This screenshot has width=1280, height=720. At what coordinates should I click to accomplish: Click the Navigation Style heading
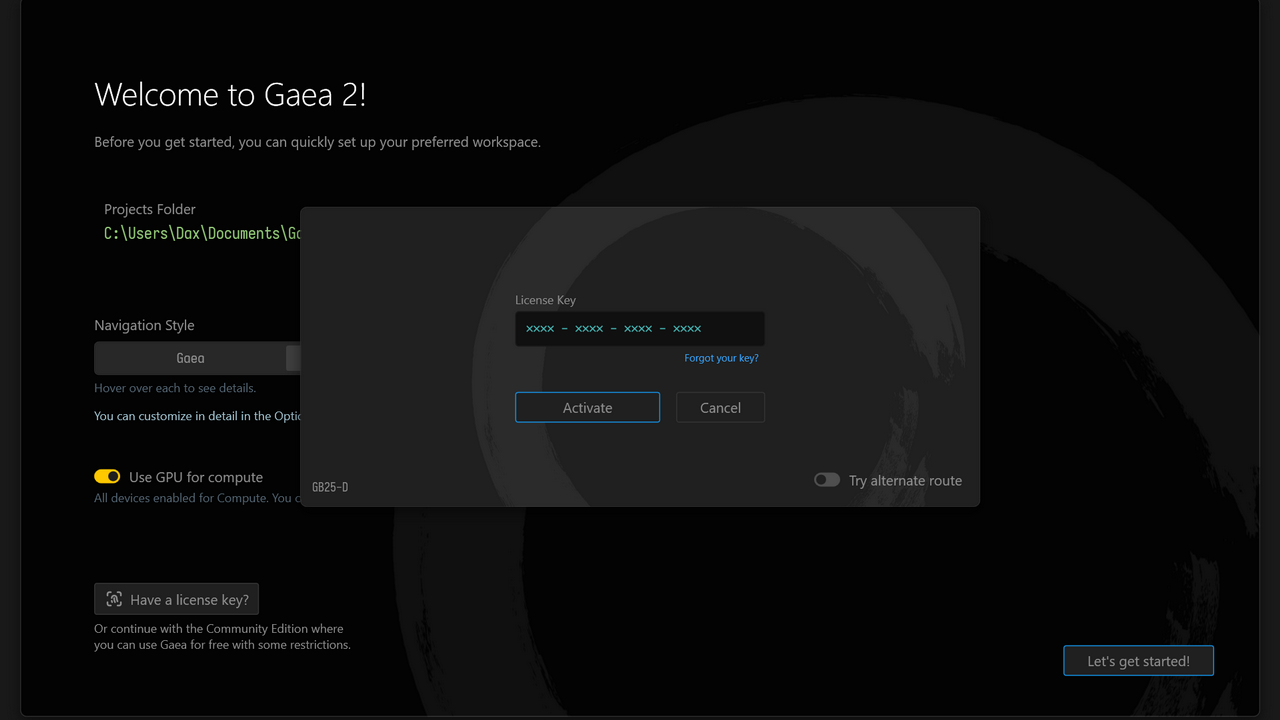coord(144,325)
